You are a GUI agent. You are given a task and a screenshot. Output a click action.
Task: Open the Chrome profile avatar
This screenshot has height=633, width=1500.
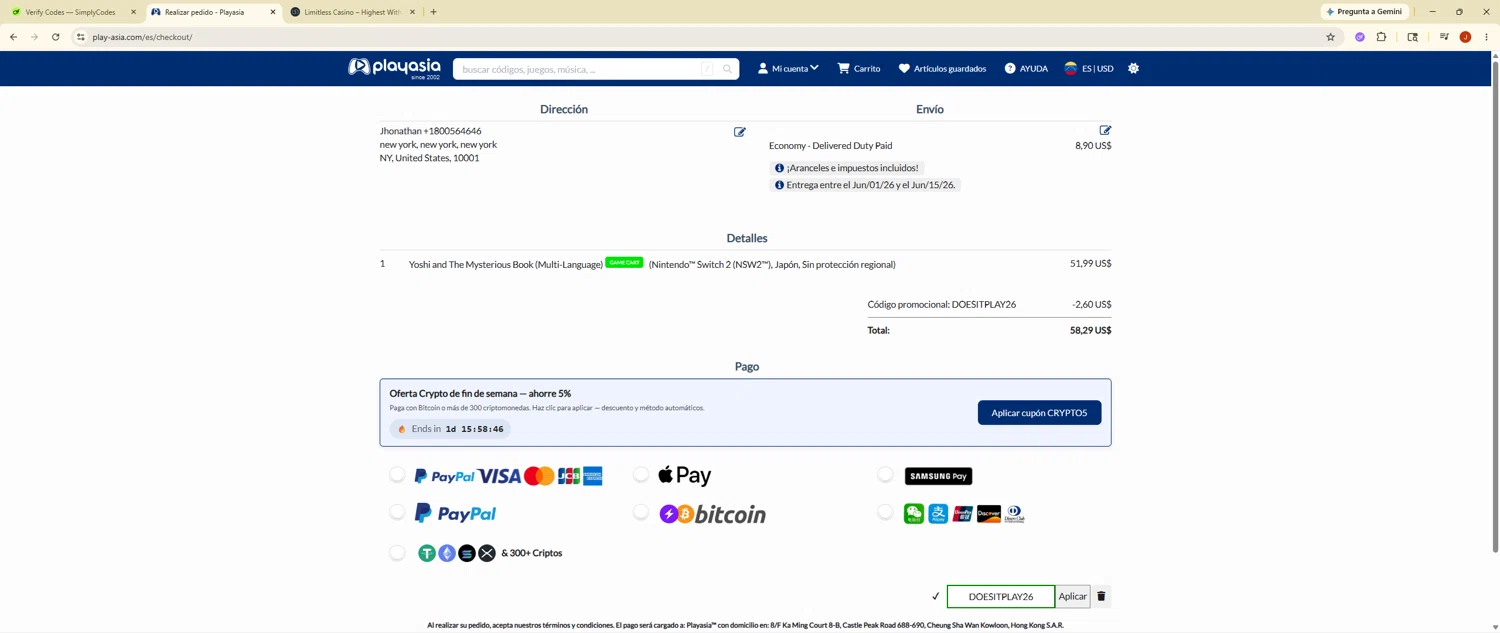point(1465,37)
